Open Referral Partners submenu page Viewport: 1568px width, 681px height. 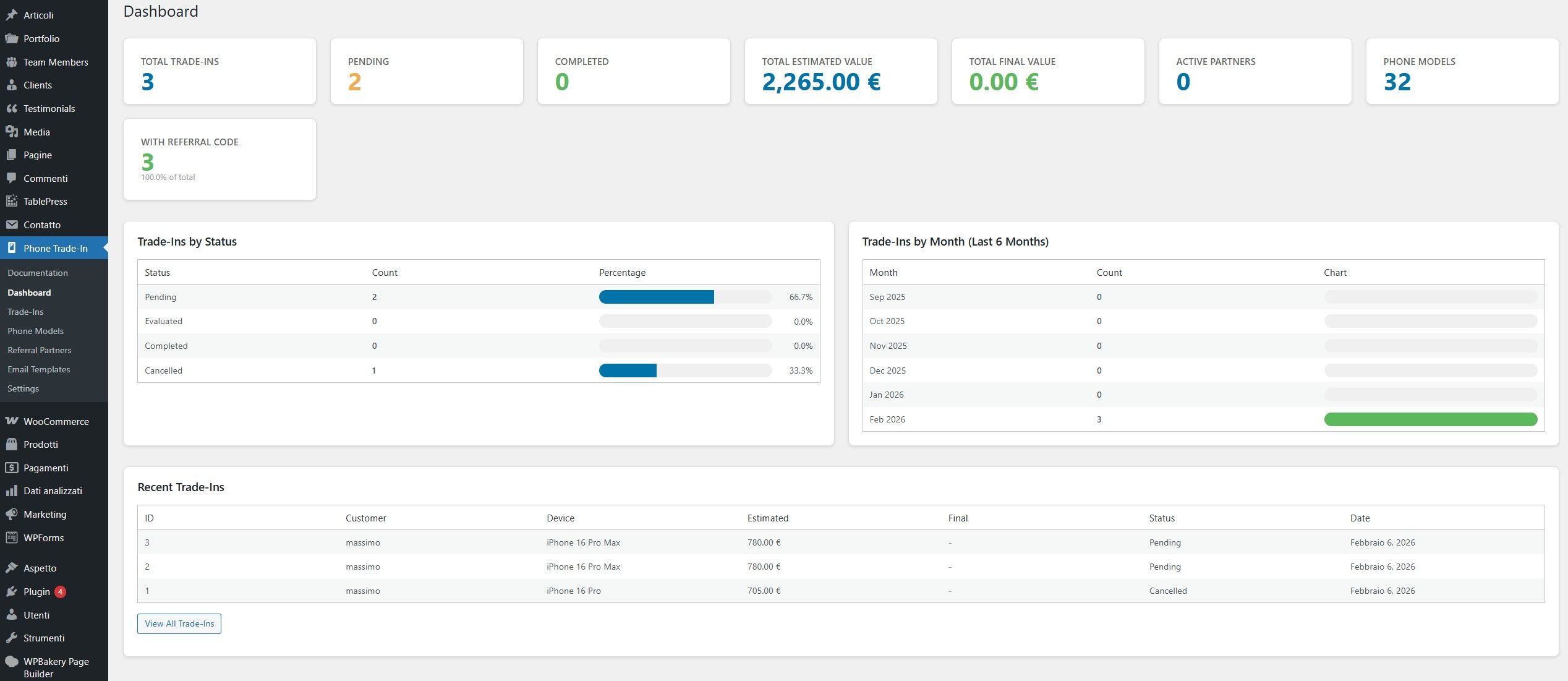(x=39, y=350)
